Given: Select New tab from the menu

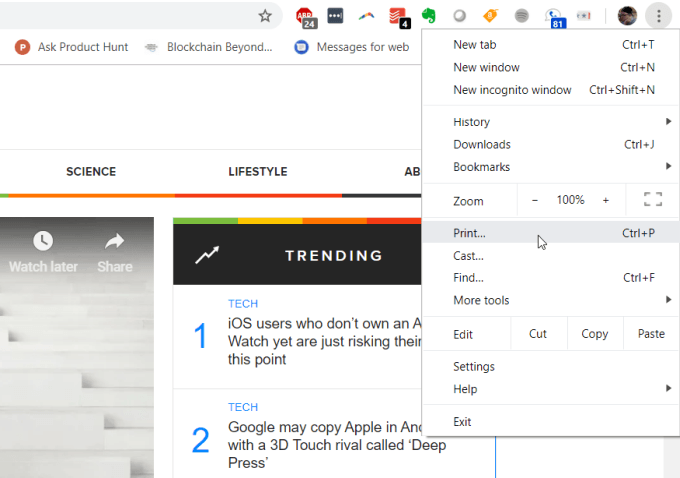Looking at the screenshot, I should tap(551, 45).
